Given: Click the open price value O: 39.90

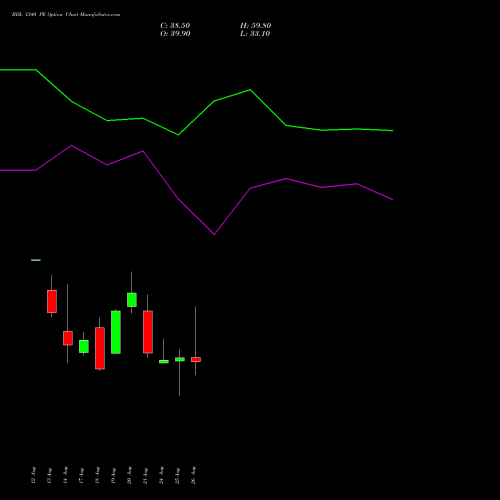Looking at the screenshot, I should click(x=175, y=34).
